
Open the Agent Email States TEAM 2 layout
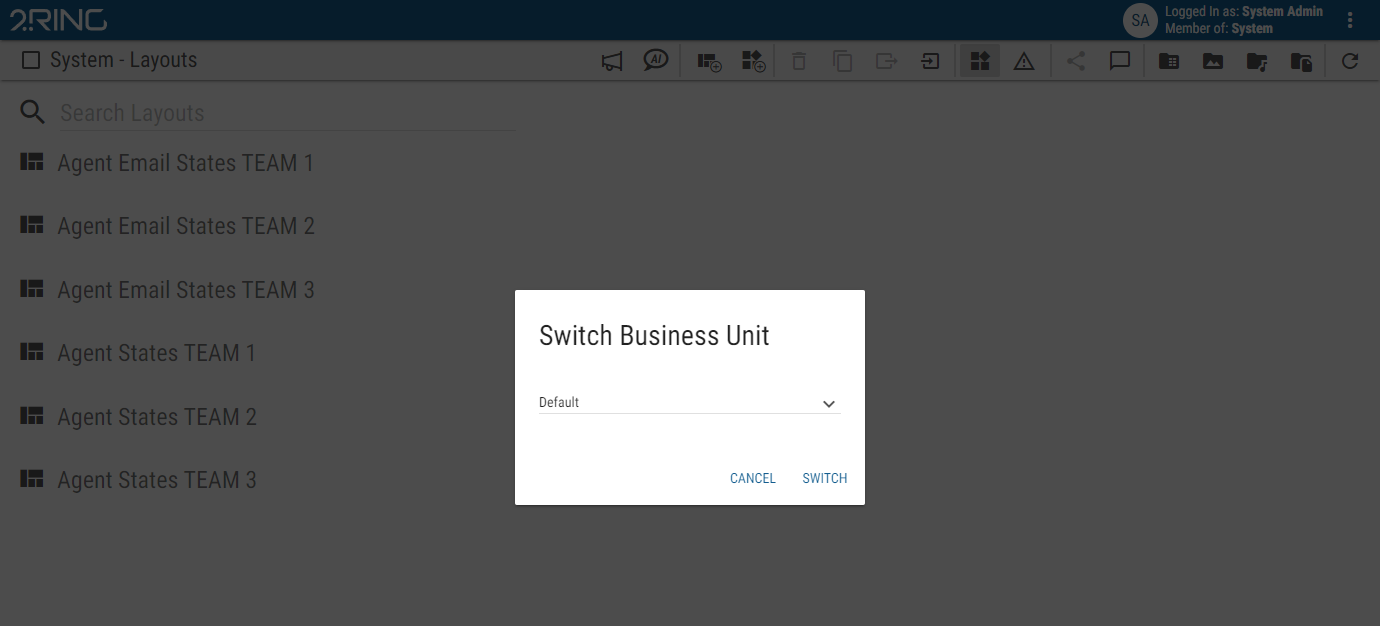[x=185, y=225]
